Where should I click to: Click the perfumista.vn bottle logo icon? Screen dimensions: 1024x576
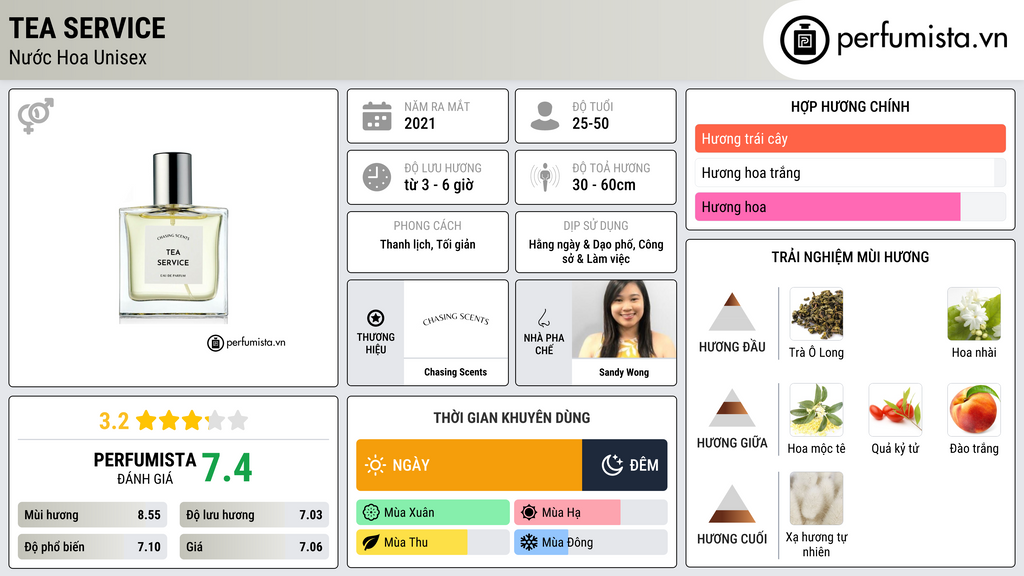point(804,40)
